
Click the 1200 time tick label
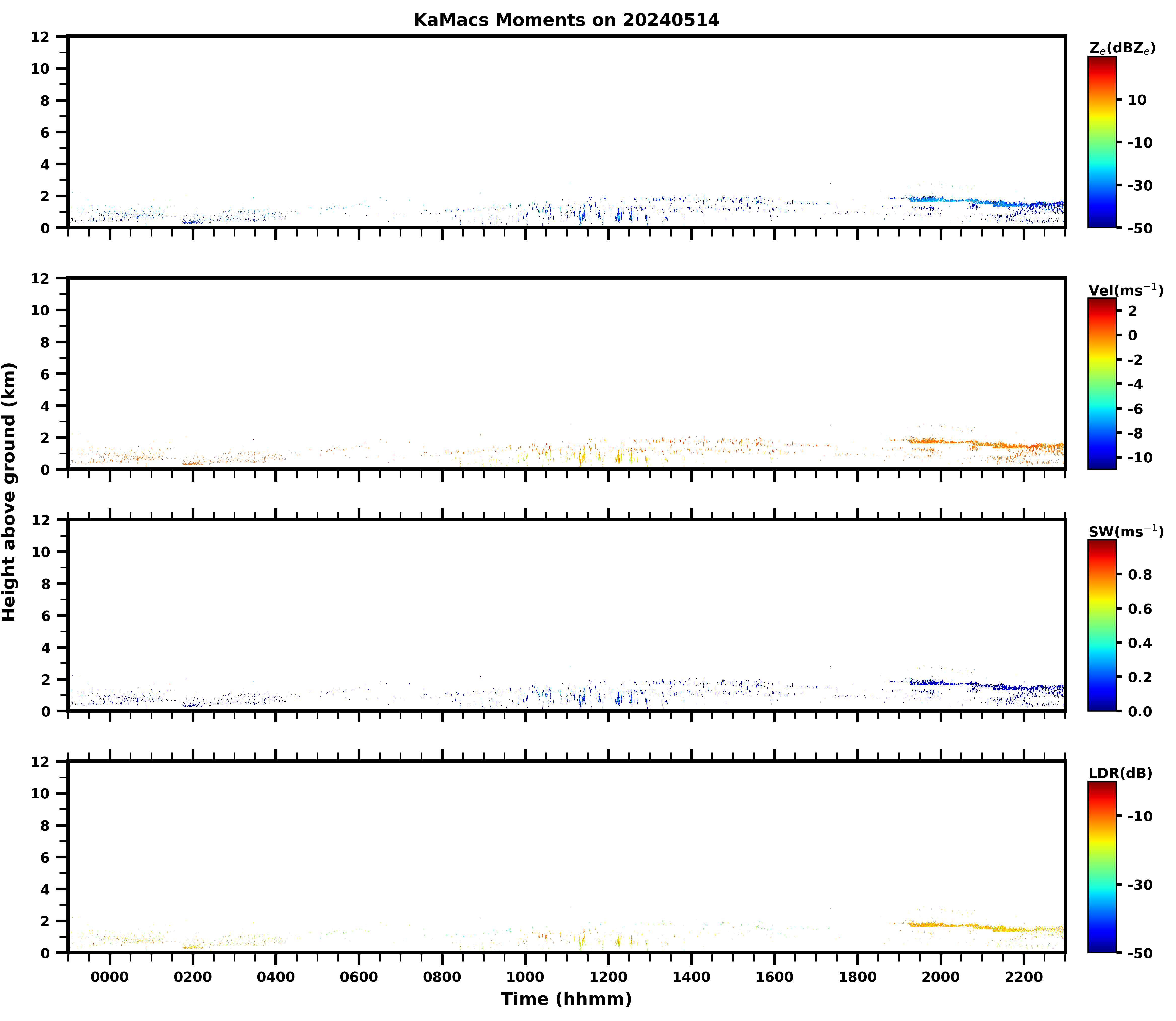pos(608,977)
